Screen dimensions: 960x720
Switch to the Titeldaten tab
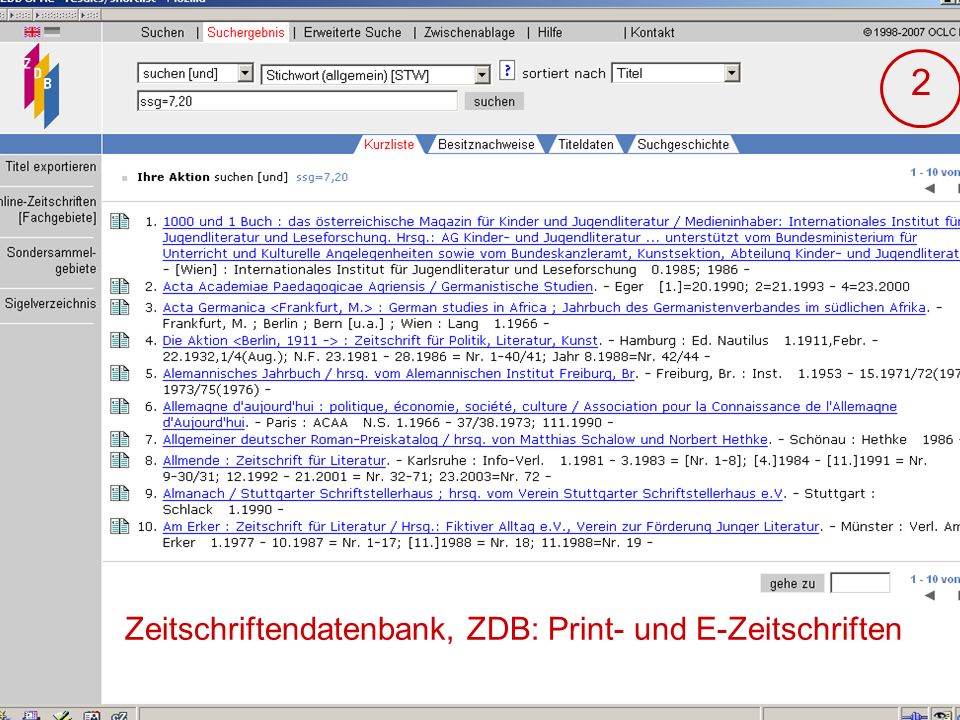(586, 144)
